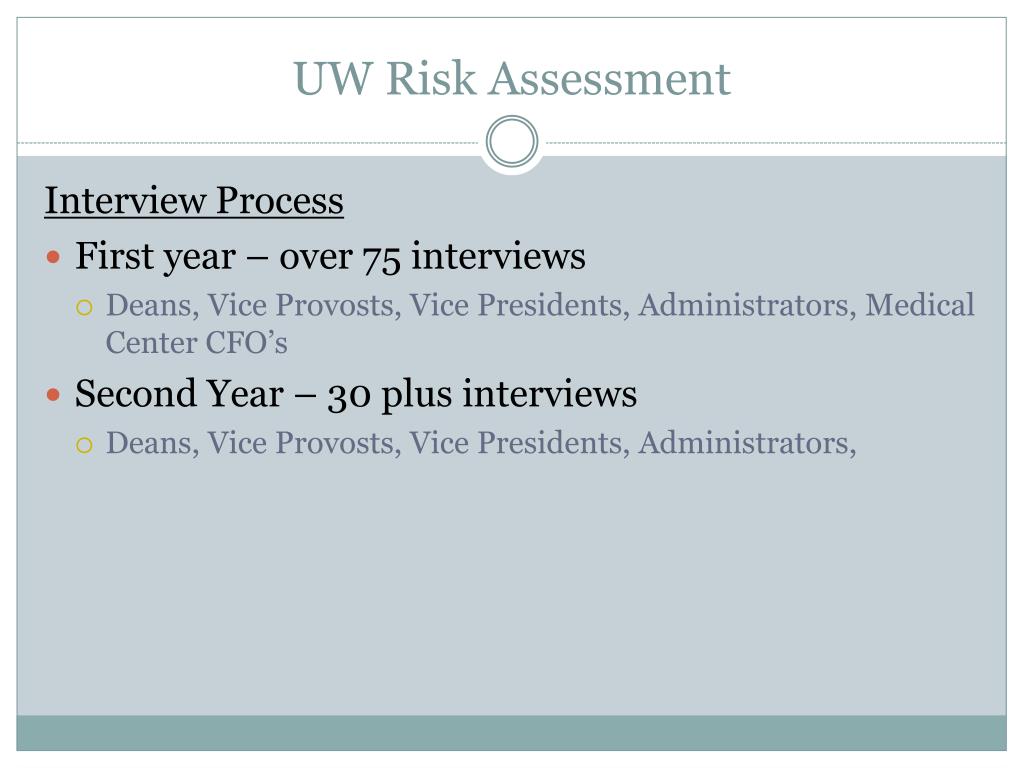Click the teal footer bar

pos(512,733)
